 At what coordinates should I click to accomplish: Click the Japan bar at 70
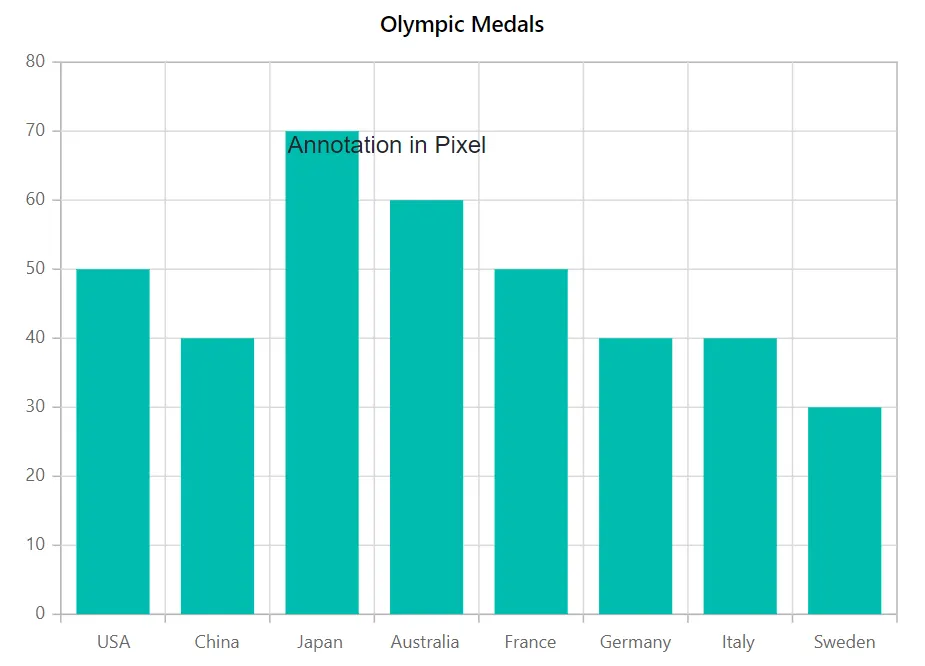coord(322,372)
